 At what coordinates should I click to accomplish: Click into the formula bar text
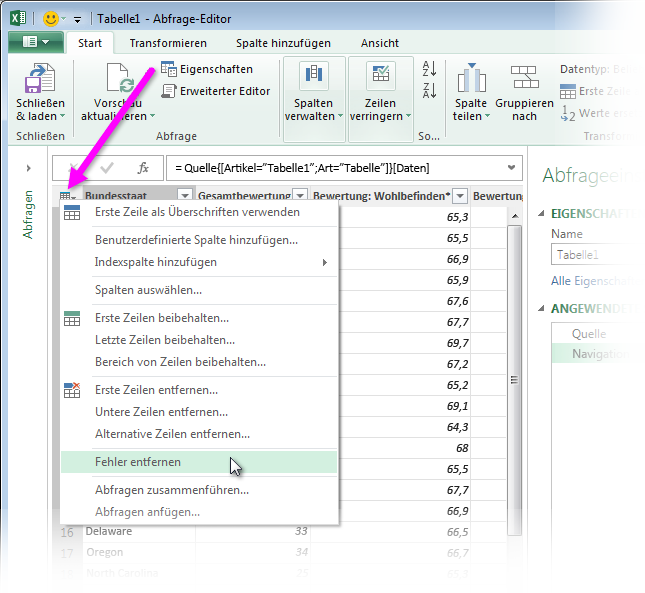(x=302, y=168)
